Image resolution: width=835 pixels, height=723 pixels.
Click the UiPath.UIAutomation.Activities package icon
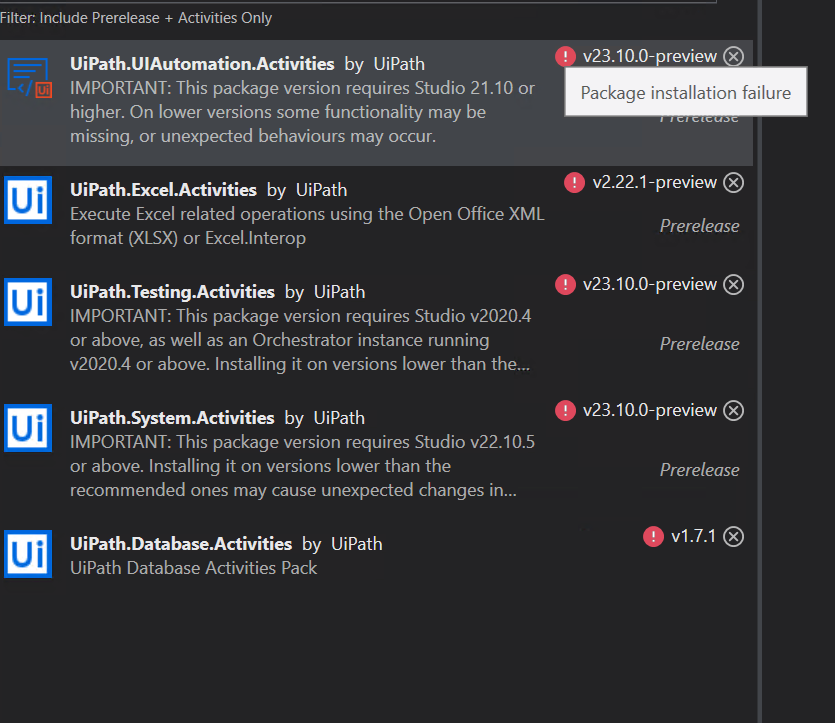pyautogui.click(x=29, y=77)
